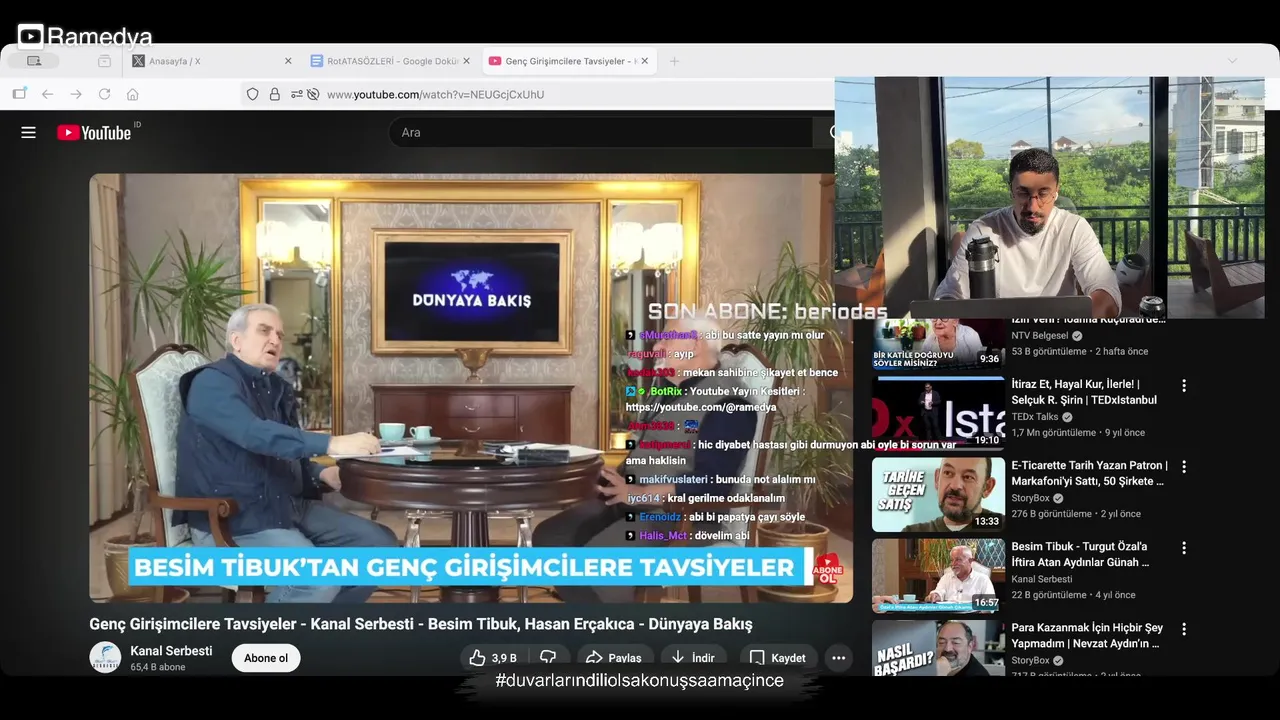The width and height of the screenshot is (1280, 720).
Task: Dislike the video with thumbs-down
Action: [x=548, y=658]
